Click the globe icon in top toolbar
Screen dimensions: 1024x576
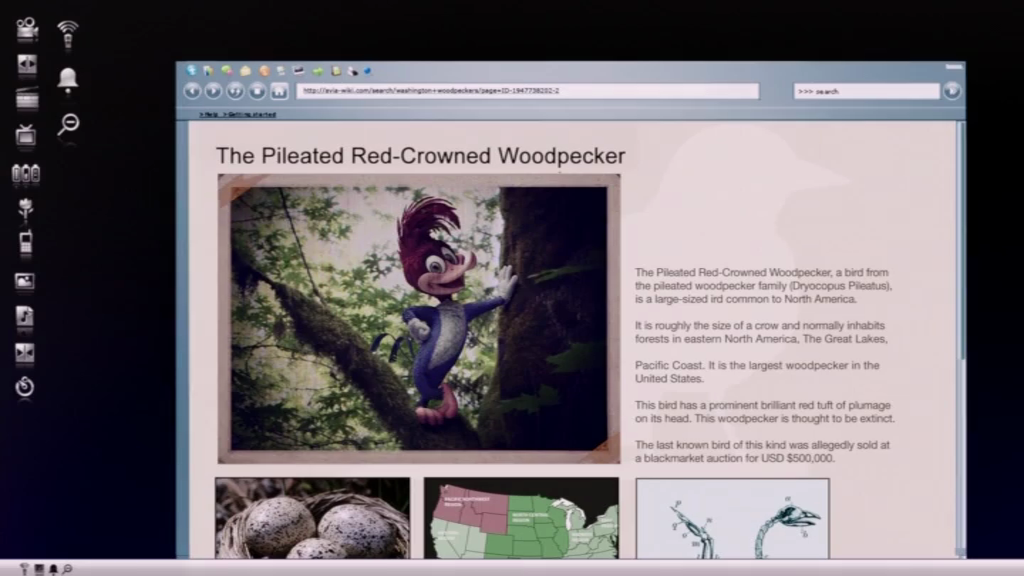point(191,70)
